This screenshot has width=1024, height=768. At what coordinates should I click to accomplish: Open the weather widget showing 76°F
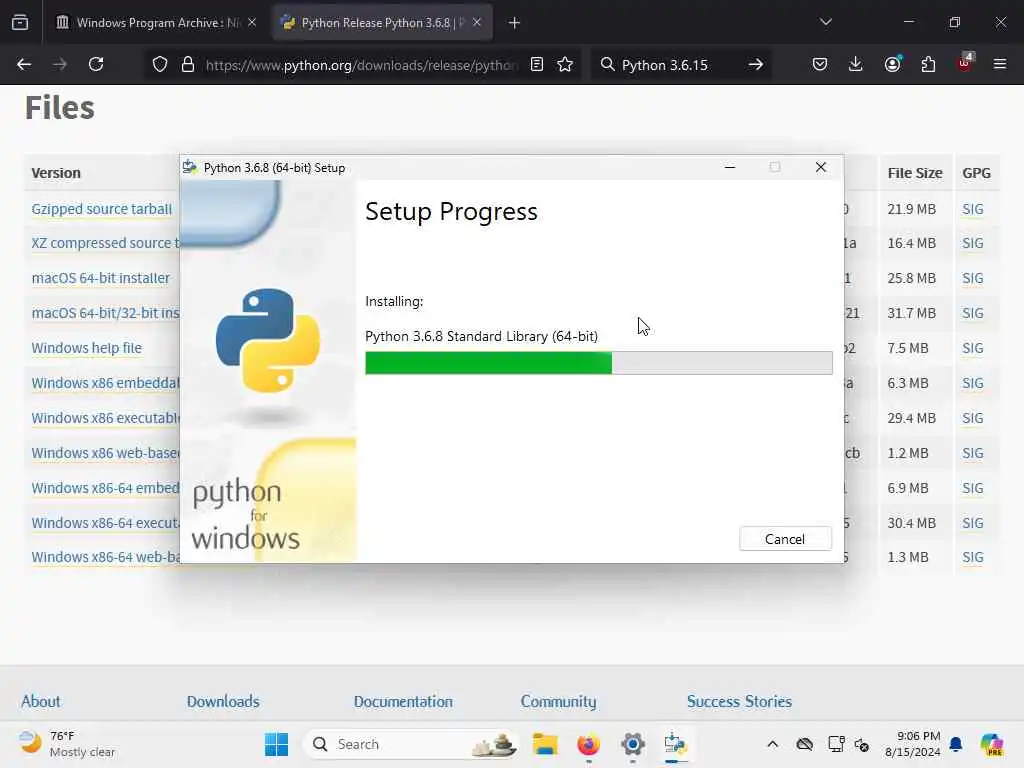click(65, 744)
